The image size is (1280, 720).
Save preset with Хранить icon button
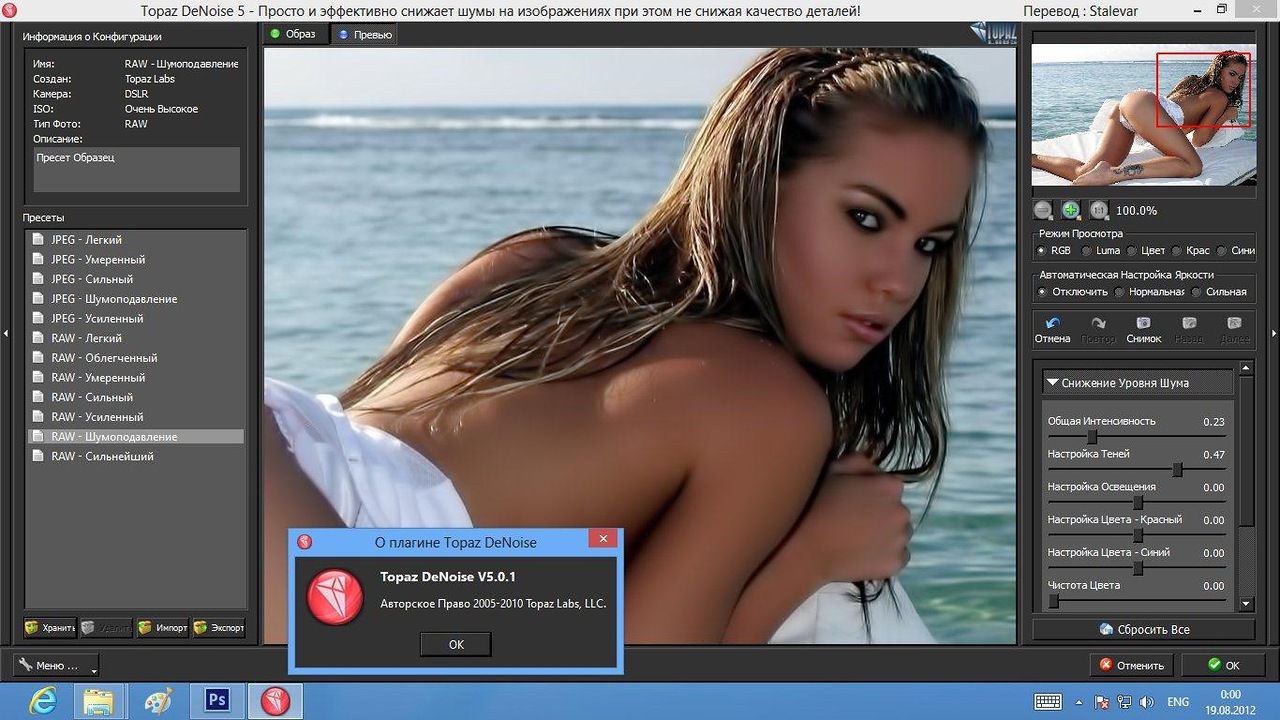tap(51, 628)
